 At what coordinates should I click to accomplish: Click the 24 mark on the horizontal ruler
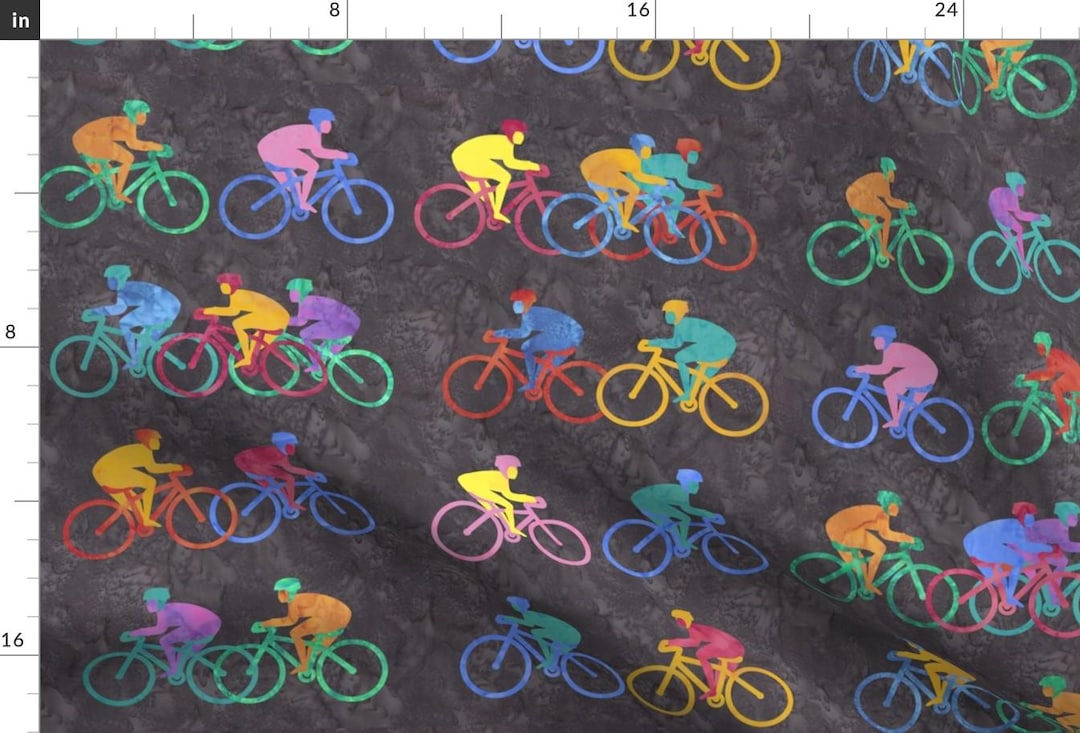946,10
